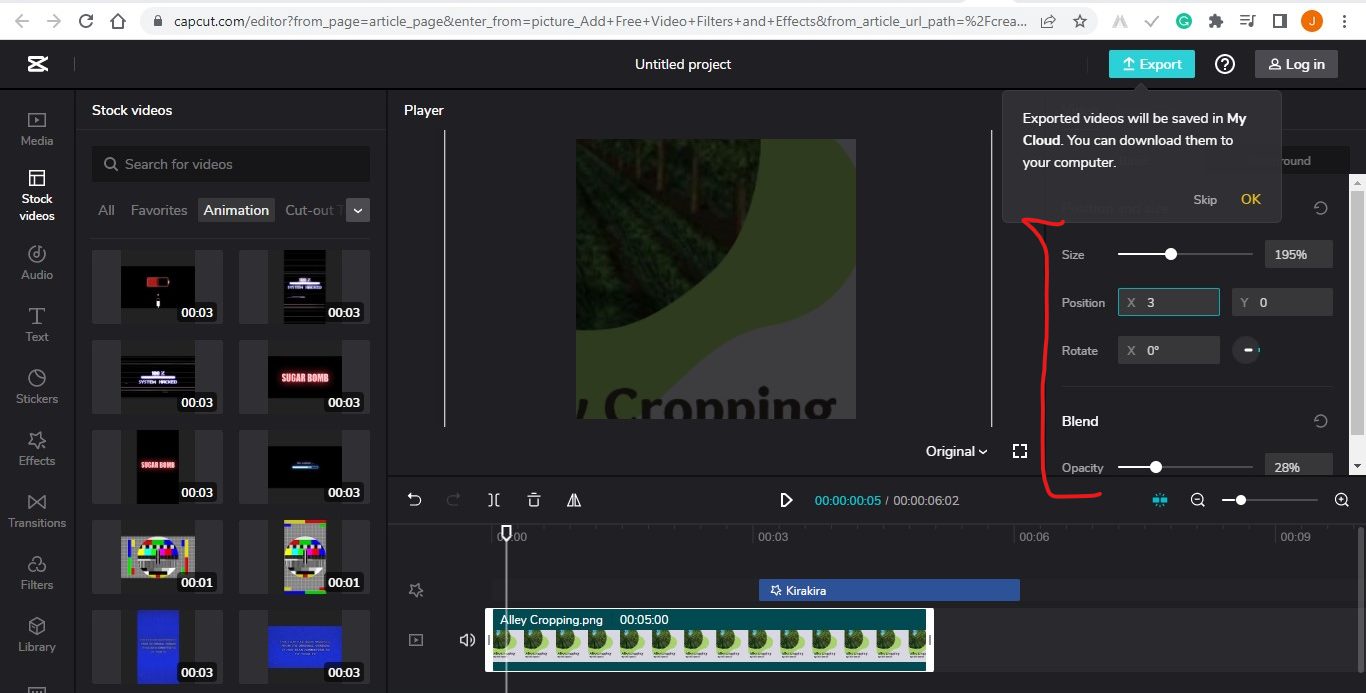Toggle fullscreen preview in the Player
Image resolution: width=1366 pixels, height=693 pixels.
click(1019, 450)
